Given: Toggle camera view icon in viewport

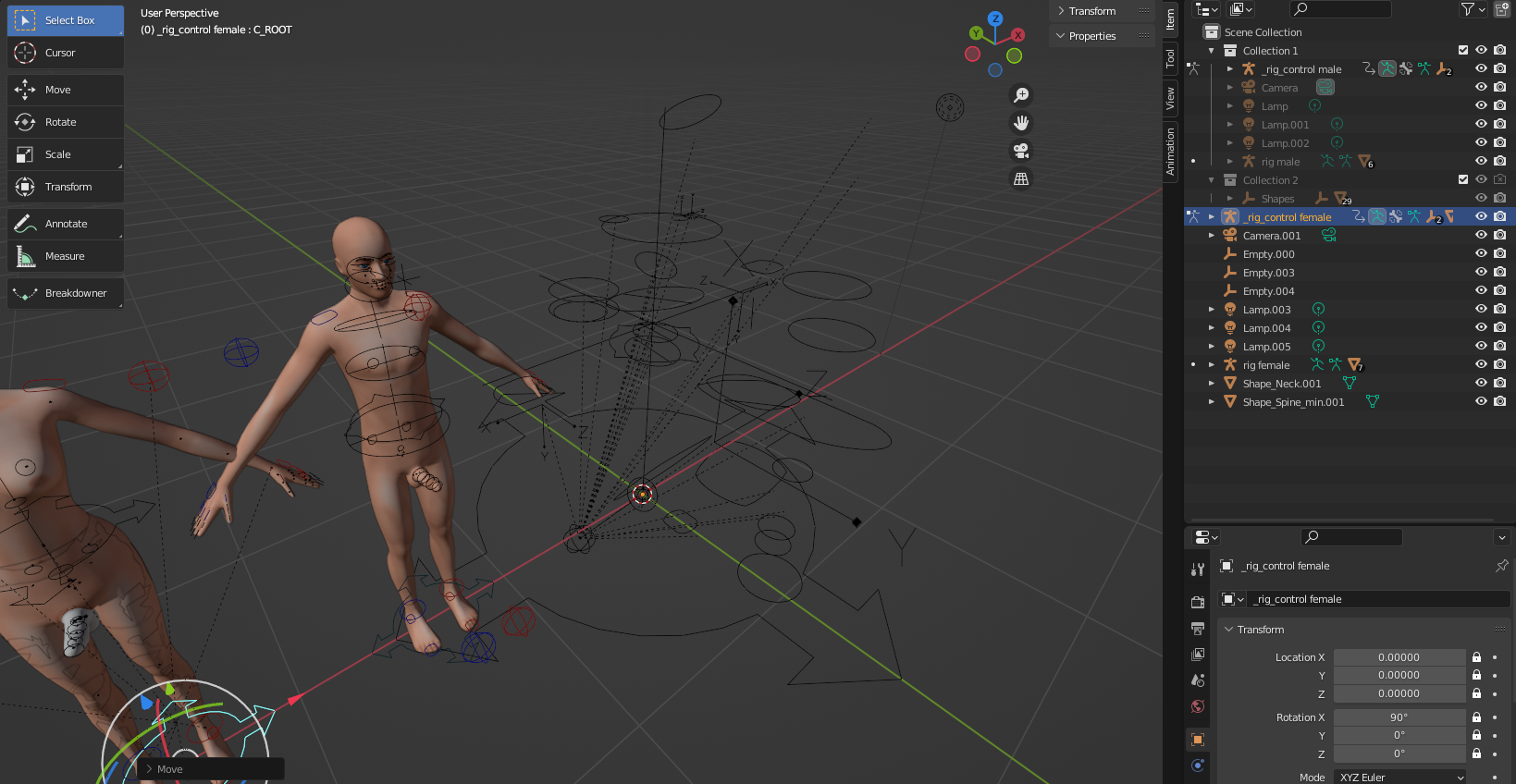Looking at the screenshot, I should pyautogui.click(x=1021, y=151).
